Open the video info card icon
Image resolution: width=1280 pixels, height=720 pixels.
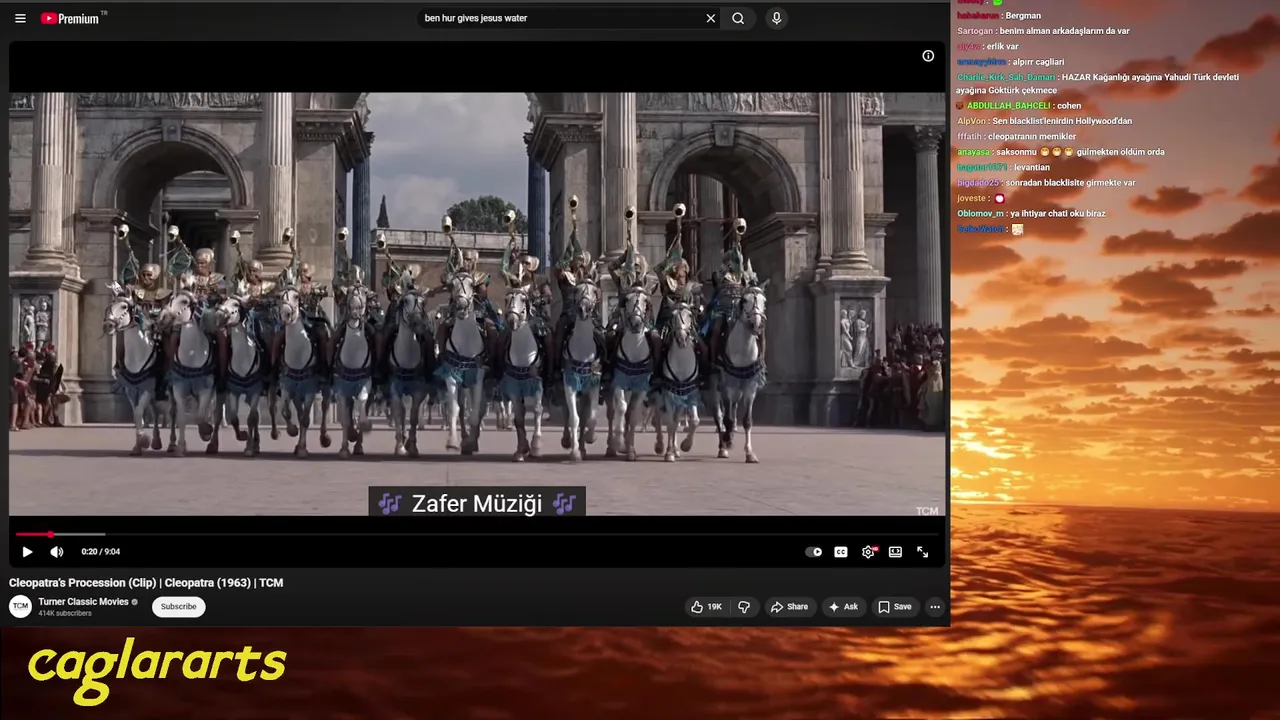coord(928,56)
